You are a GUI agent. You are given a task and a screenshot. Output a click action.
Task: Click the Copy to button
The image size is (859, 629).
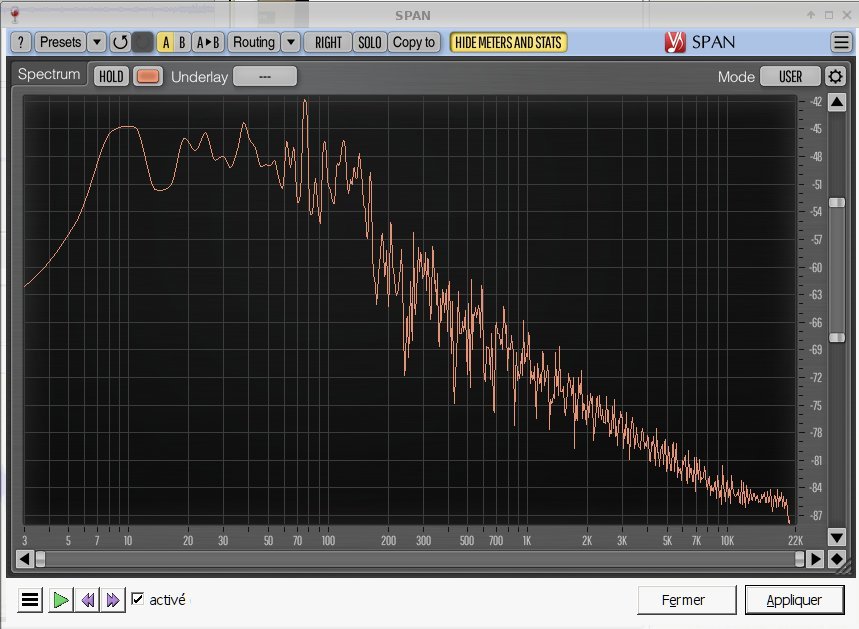click(x=414, y=42)
